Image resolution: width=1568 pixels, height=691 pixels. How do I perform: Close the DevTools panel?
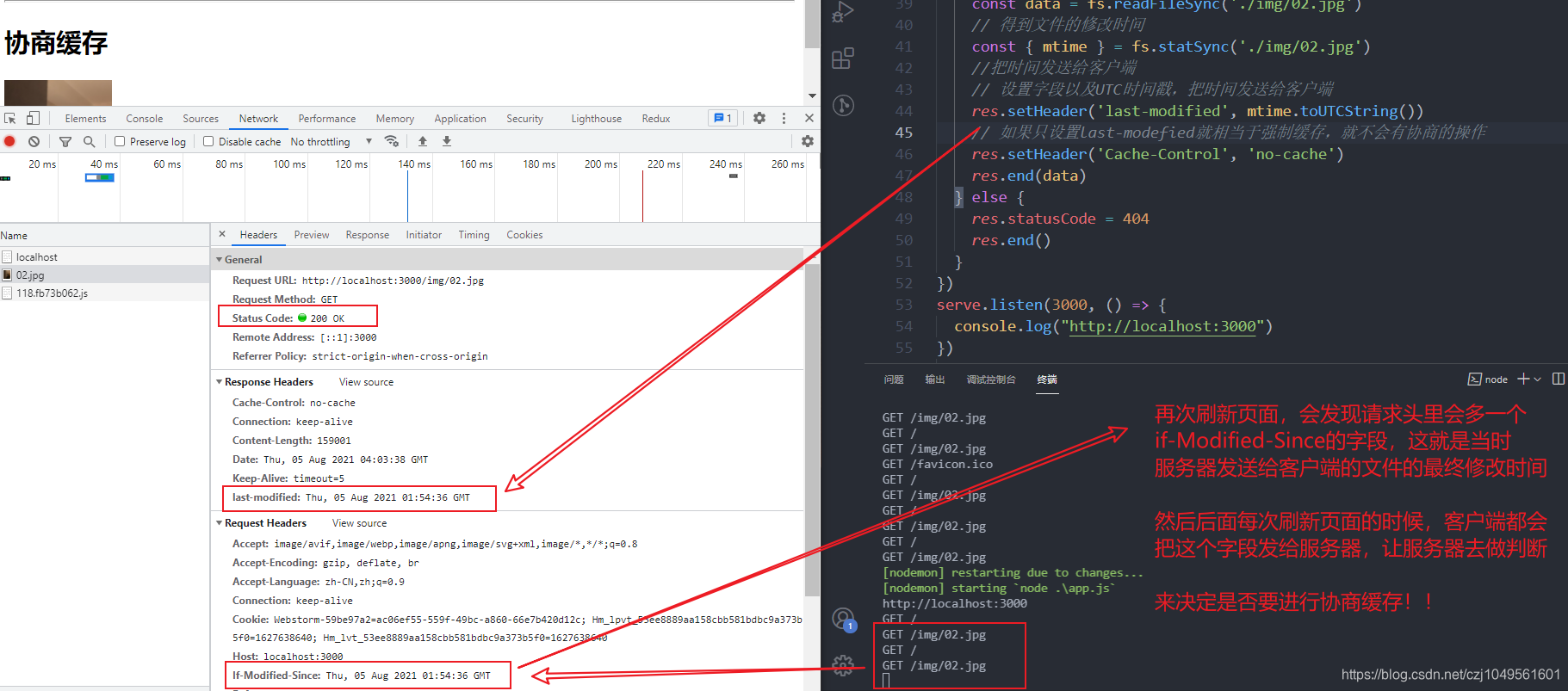pos(809,118)
